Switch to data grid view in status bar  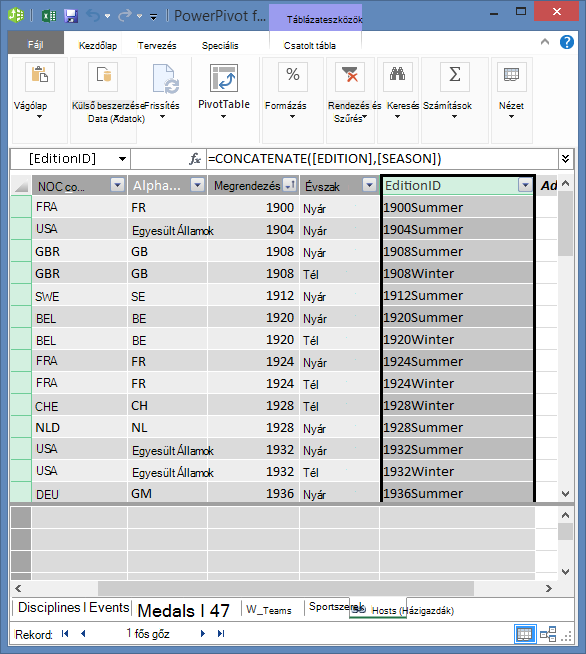point(524,634)
